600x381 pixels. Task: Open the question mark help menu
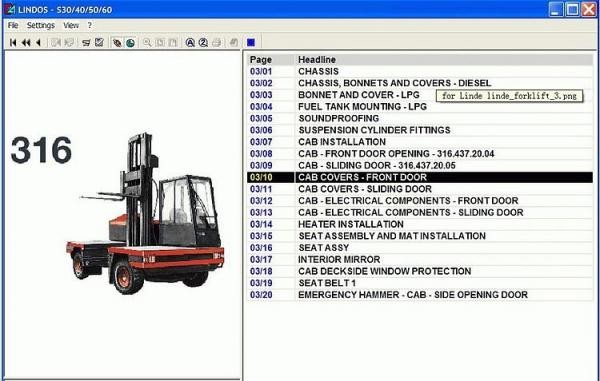90,25
